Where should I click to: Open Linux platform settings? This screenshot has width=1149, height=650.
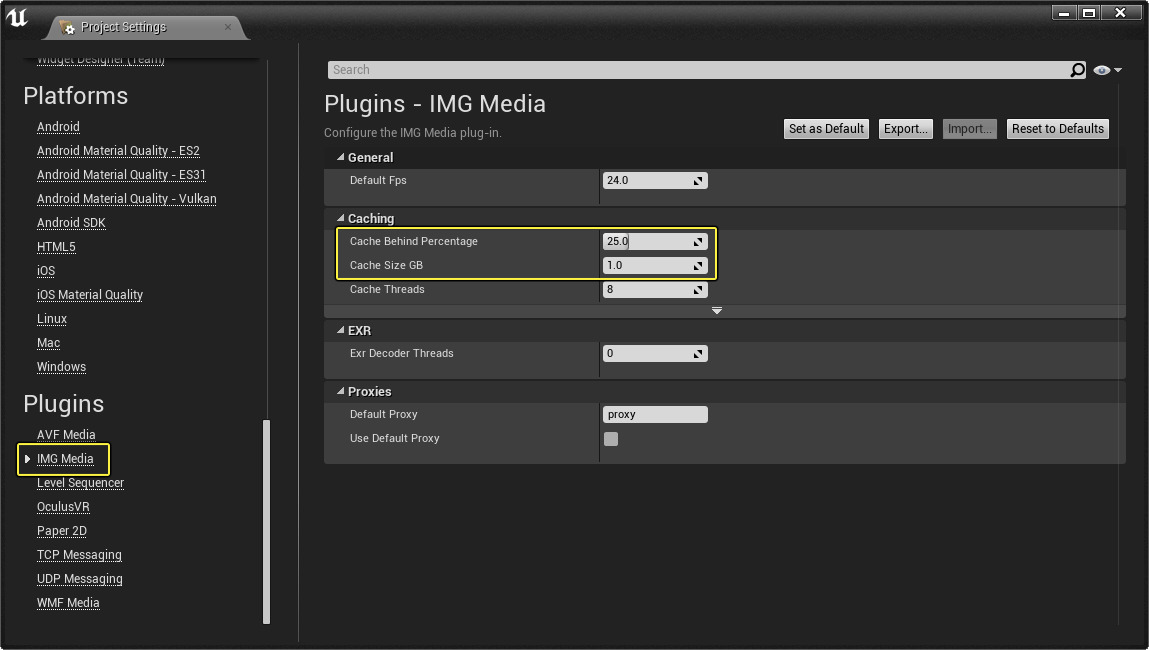click(x=51, y=318)
